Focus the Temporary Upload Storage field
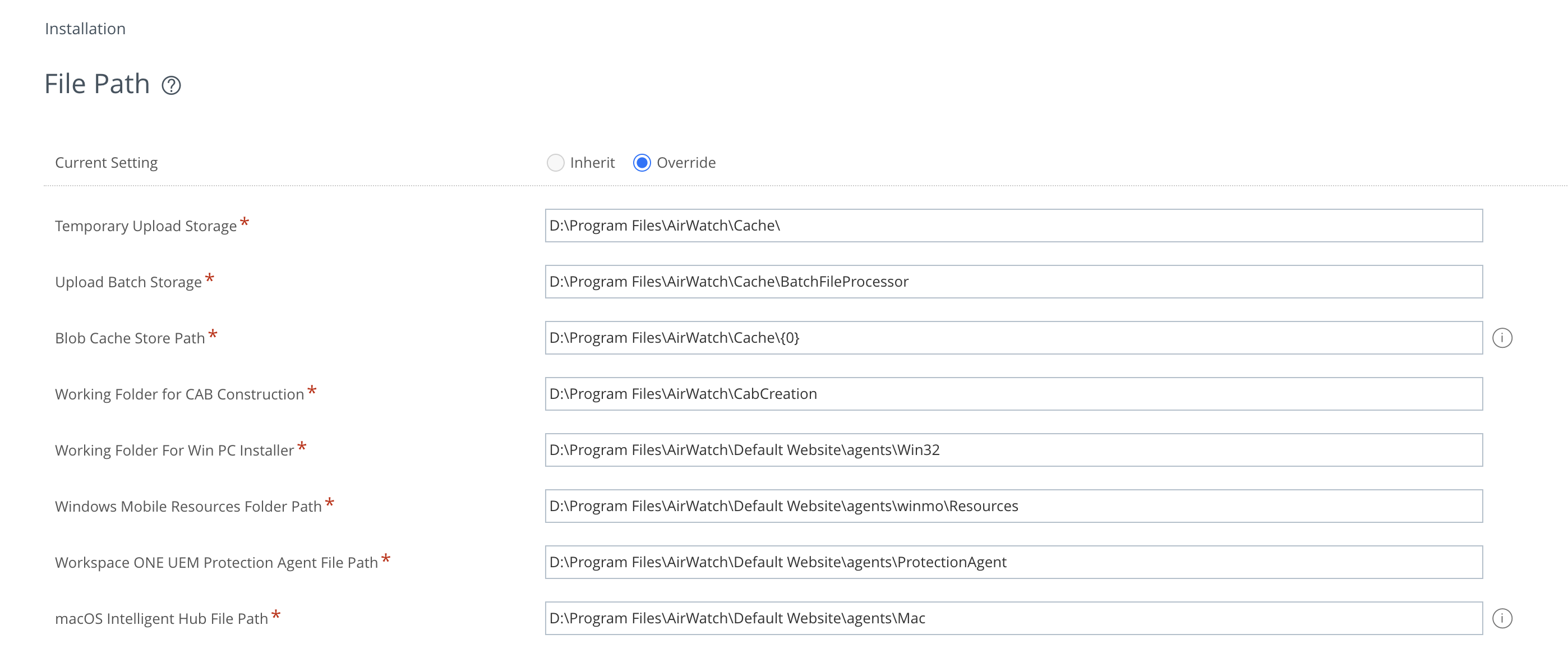Screen dimensions: 1568x671 (1013, 226)
